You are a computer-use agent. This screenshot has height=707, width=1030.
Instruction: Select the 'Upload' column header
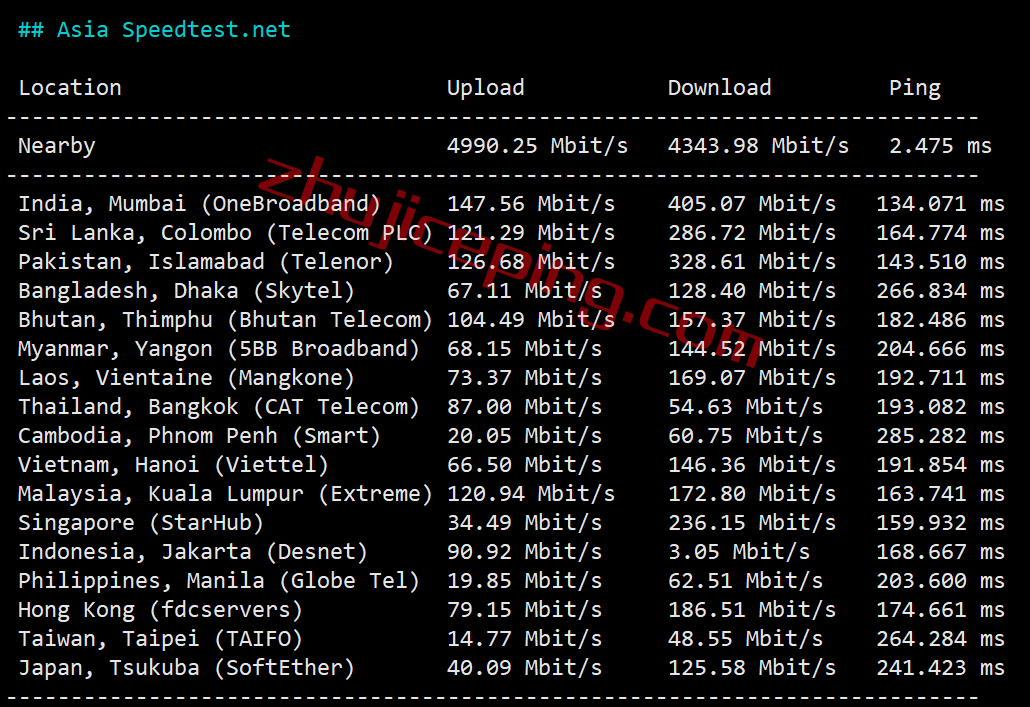[485, 88]
